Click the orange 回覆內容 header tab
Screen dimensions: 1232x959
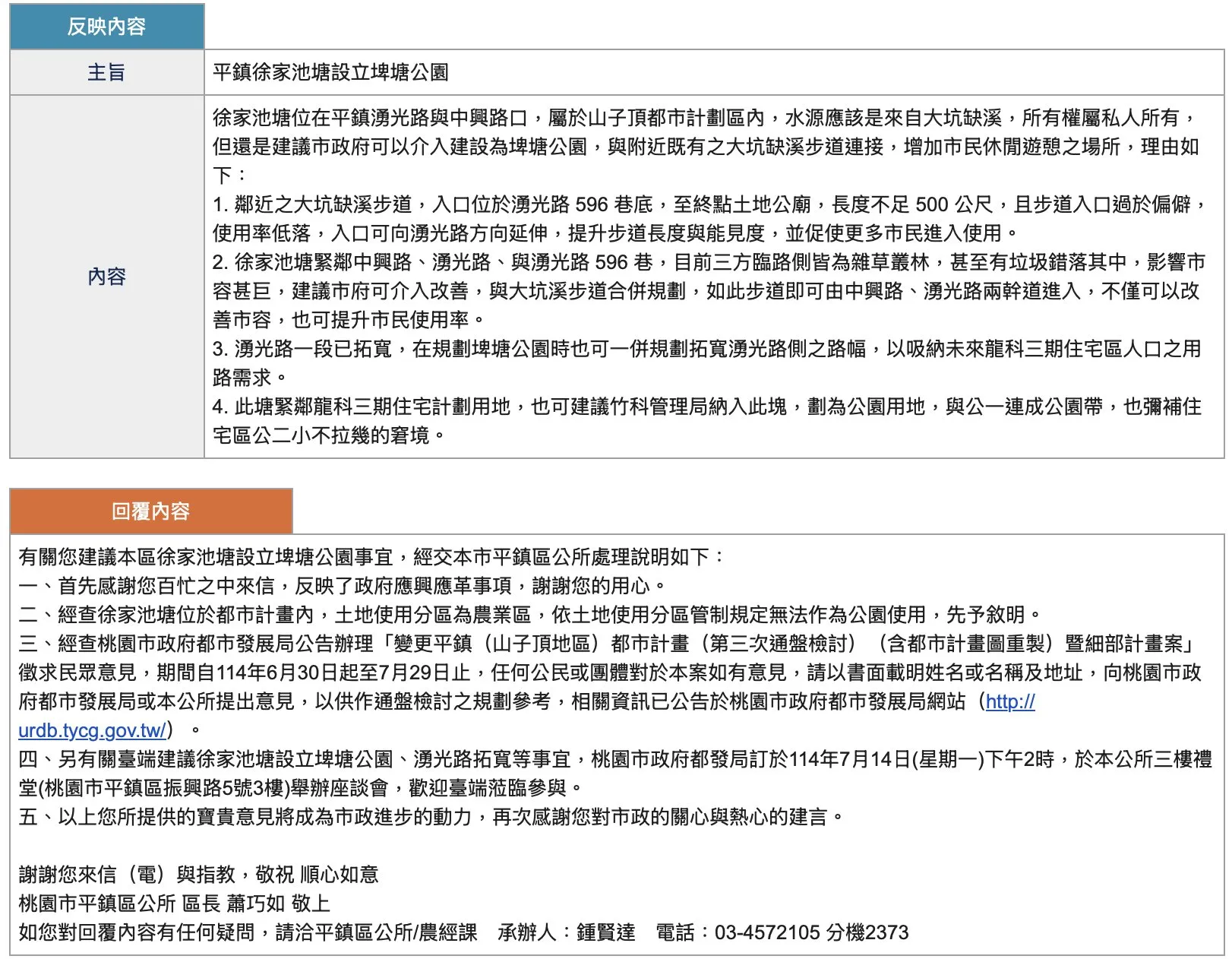150,511
